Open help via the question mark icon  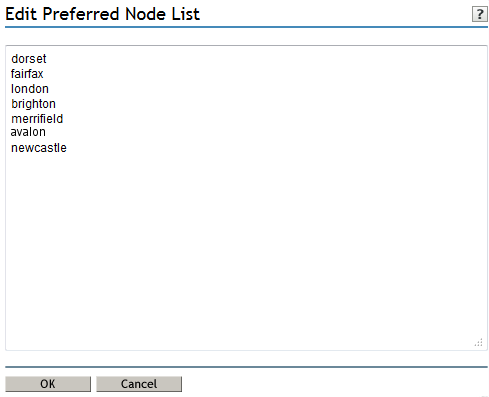coord(479,14)
